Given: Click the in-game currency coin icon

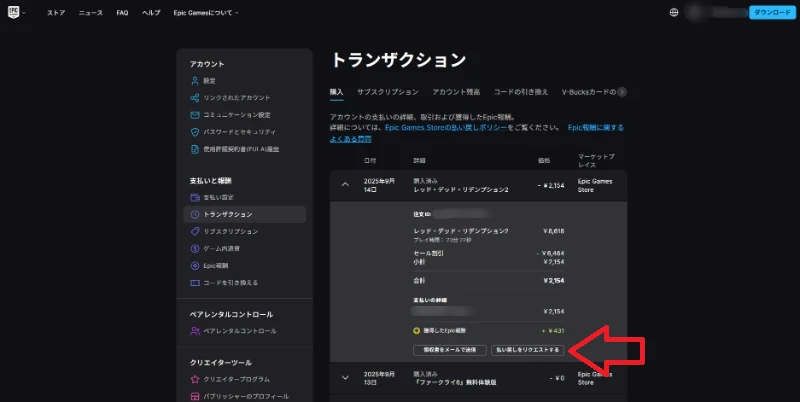Looking at the screenshot, I should (194, 248).
